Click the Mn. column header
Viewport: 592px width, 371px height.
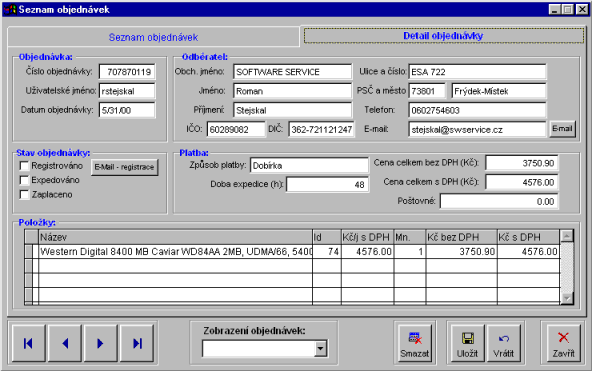(410, 237)
